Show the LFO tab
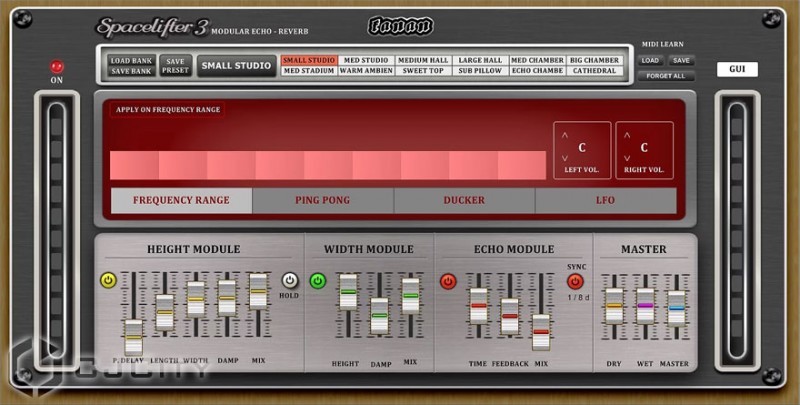This screenshot has height=405, width=800. (605, 200)
